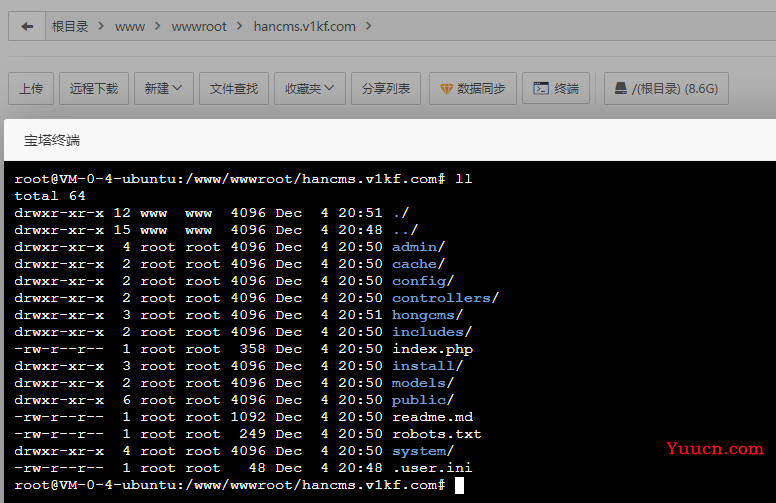The width and height of the screenshot is (776, 503).
Task: Click chevron after hancms.v1kf.com breadcrumb
Action: [x=368, y=26]
